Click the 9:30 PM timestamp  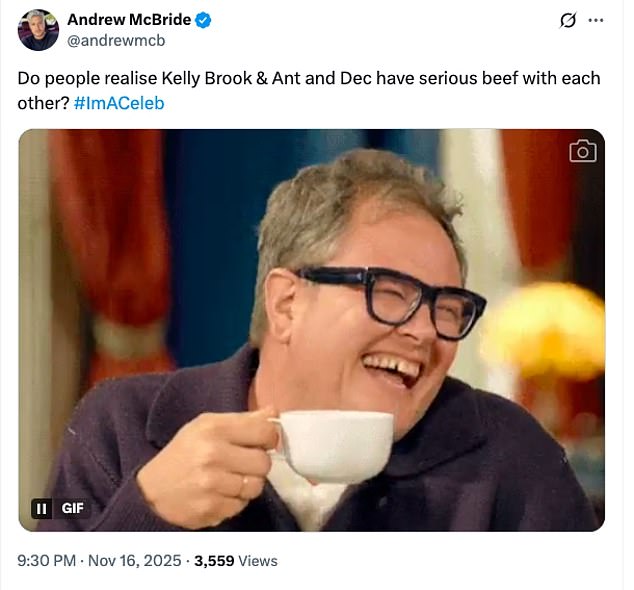[x=46, y=561]
